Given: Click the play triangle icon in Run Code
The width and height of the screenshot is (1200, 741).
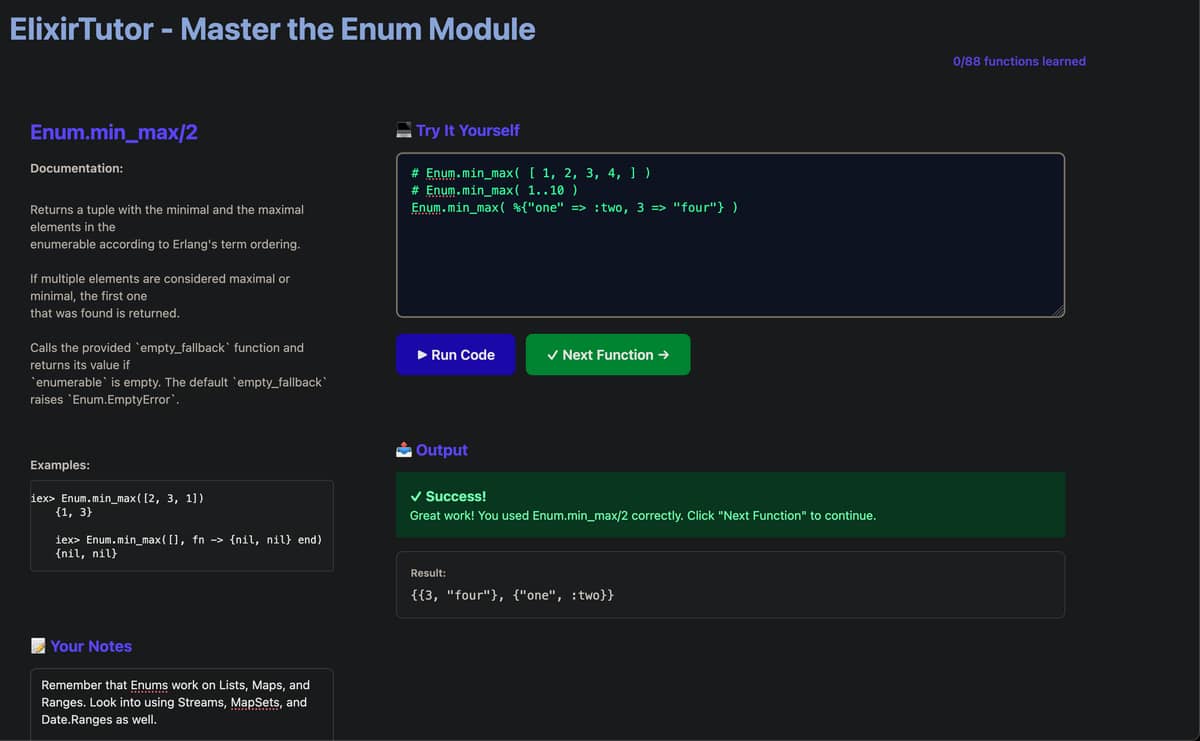Looking at the screenshot, I should (422, 355).
